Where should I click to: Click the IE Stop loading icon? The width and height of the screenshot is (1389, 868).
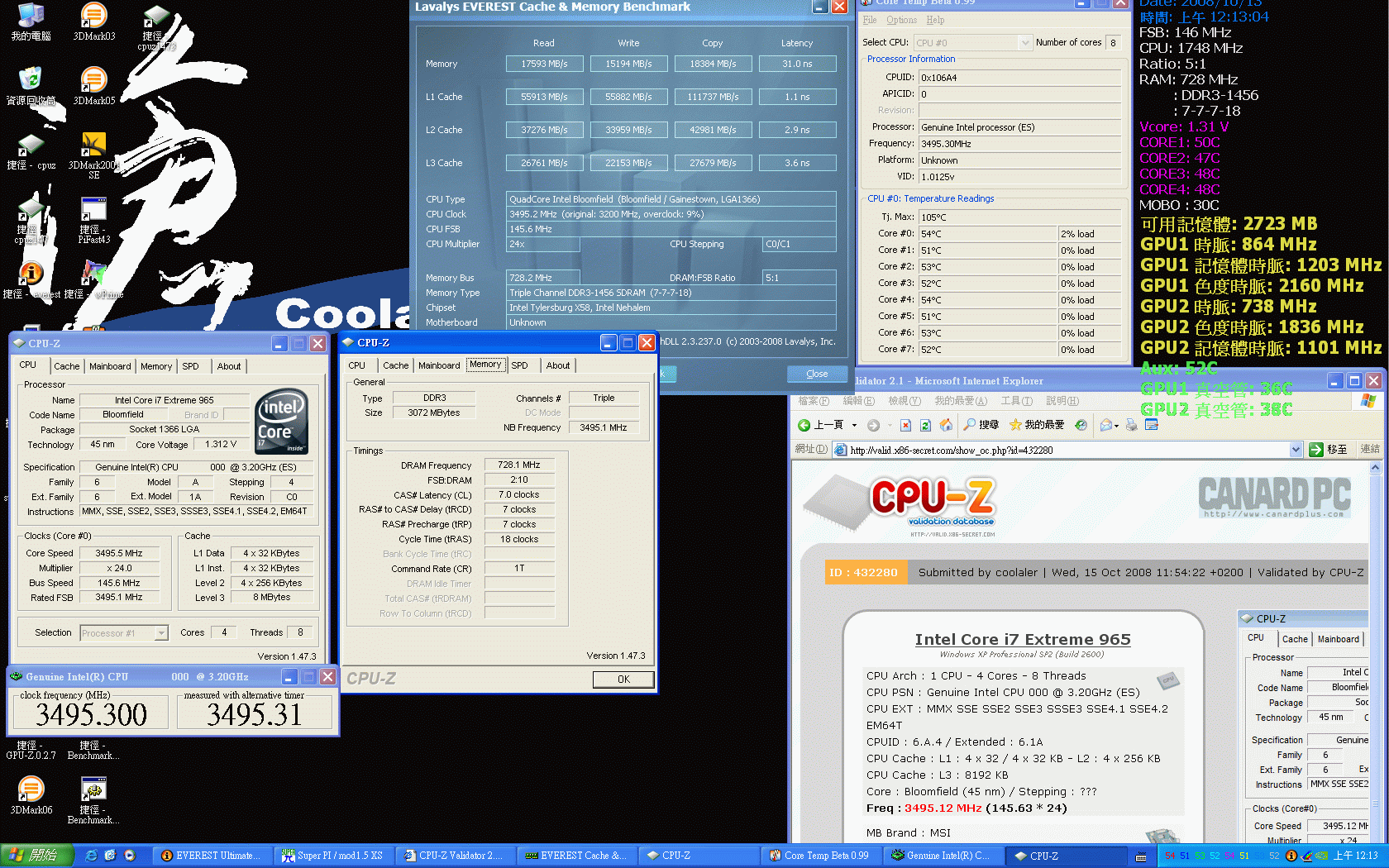905,425
